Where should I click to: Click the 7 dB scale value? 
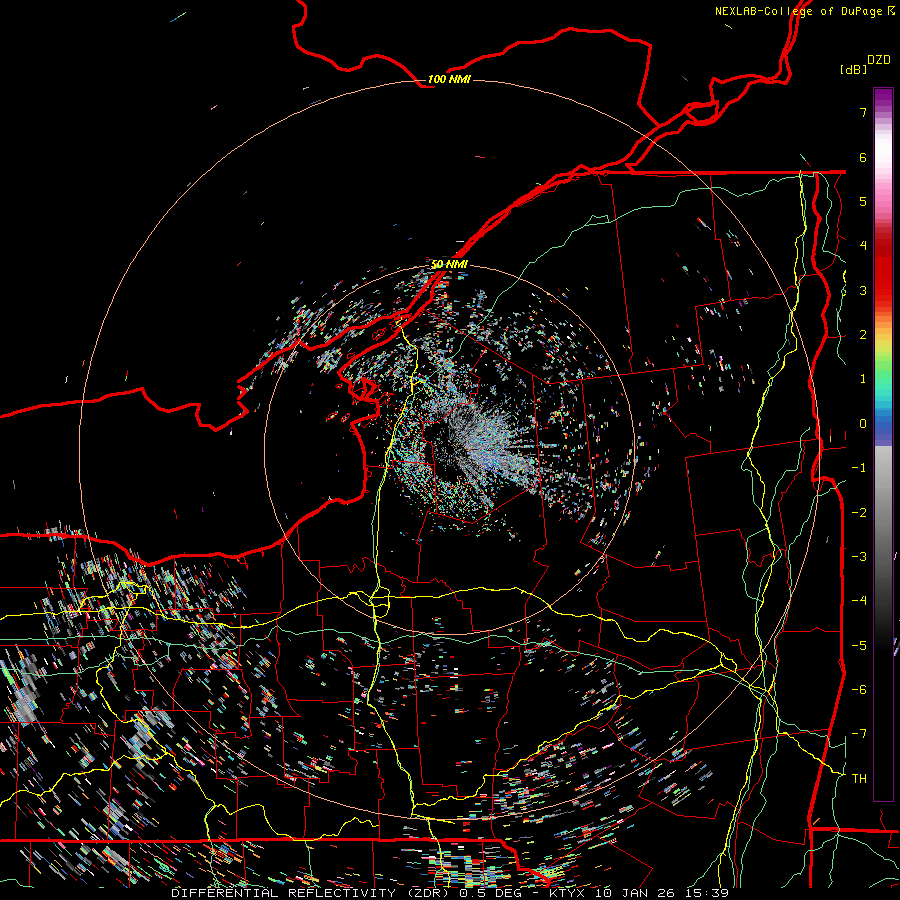point(863,112)
